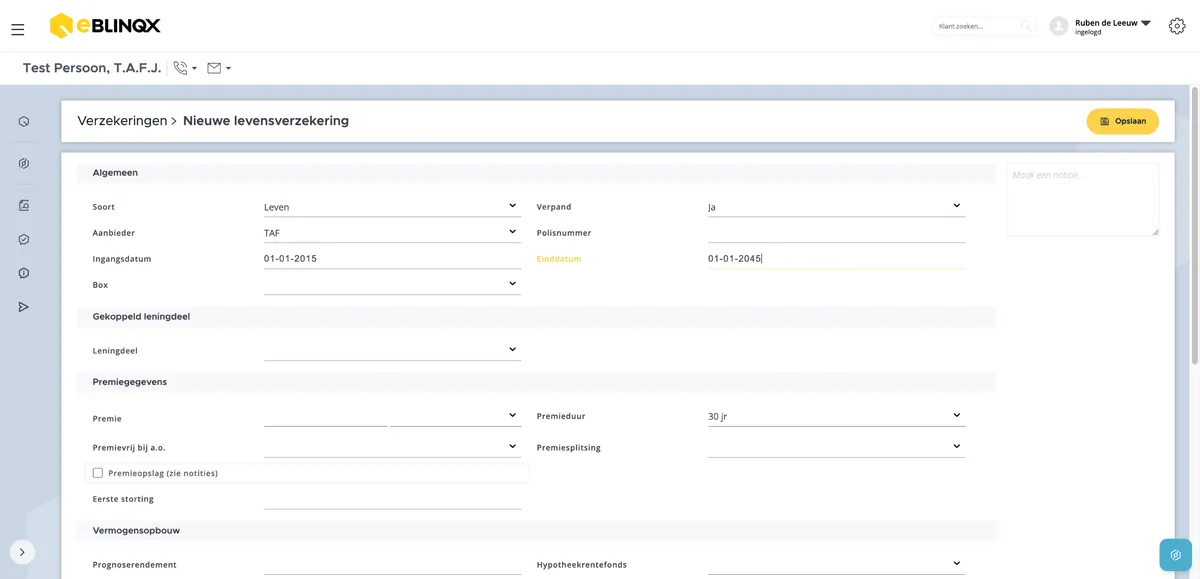1200x579 pixels.
Task: Save with the Opslaan button
Action: click(1122, 121)
